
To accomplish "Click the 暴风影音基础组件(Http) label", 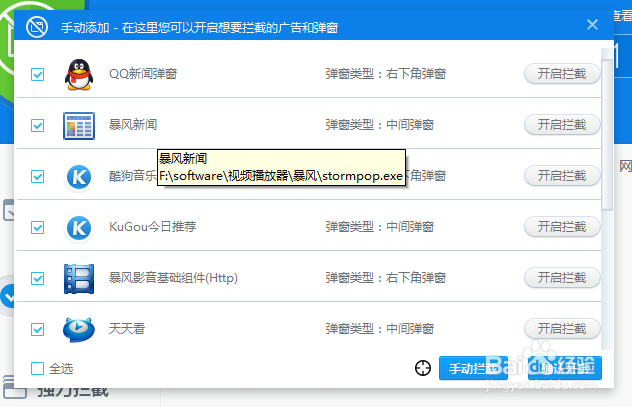I will 173,278.
